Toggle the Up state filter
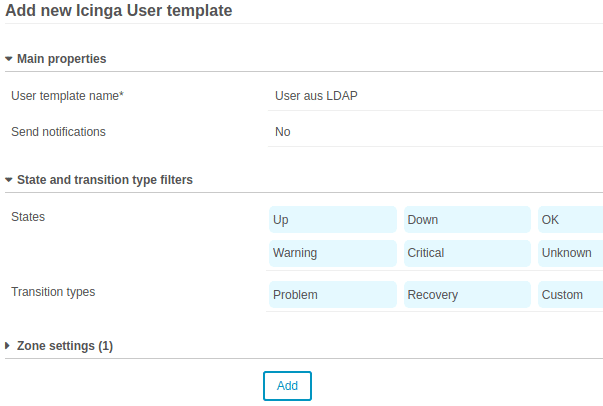Image resolution: width=603 pixels, height=406 pixels. (332, 219)
